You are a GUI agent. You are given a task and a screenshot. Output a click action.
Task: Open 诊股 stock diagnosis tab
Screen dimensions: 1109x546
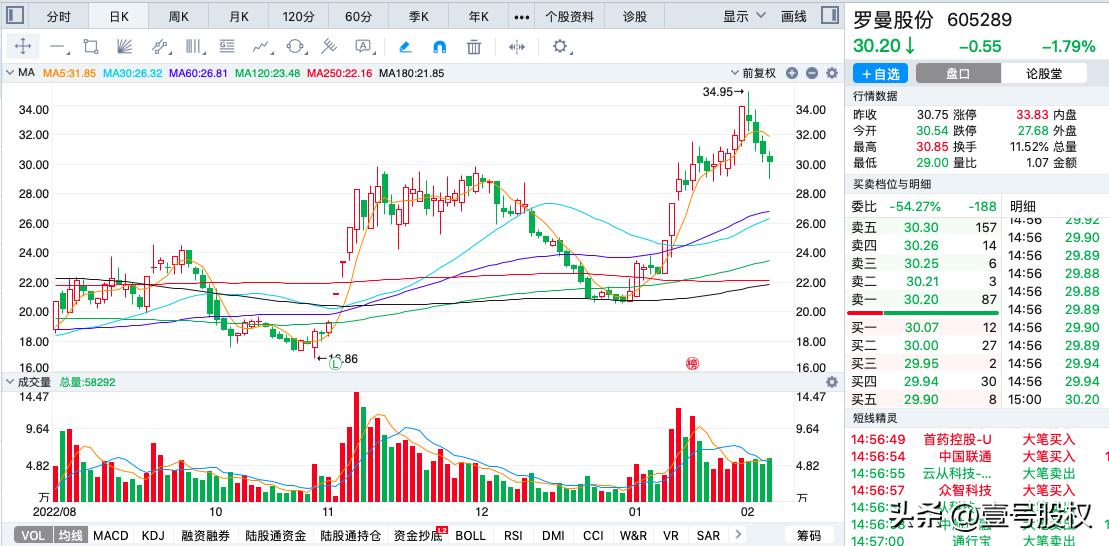click(634, 16)
